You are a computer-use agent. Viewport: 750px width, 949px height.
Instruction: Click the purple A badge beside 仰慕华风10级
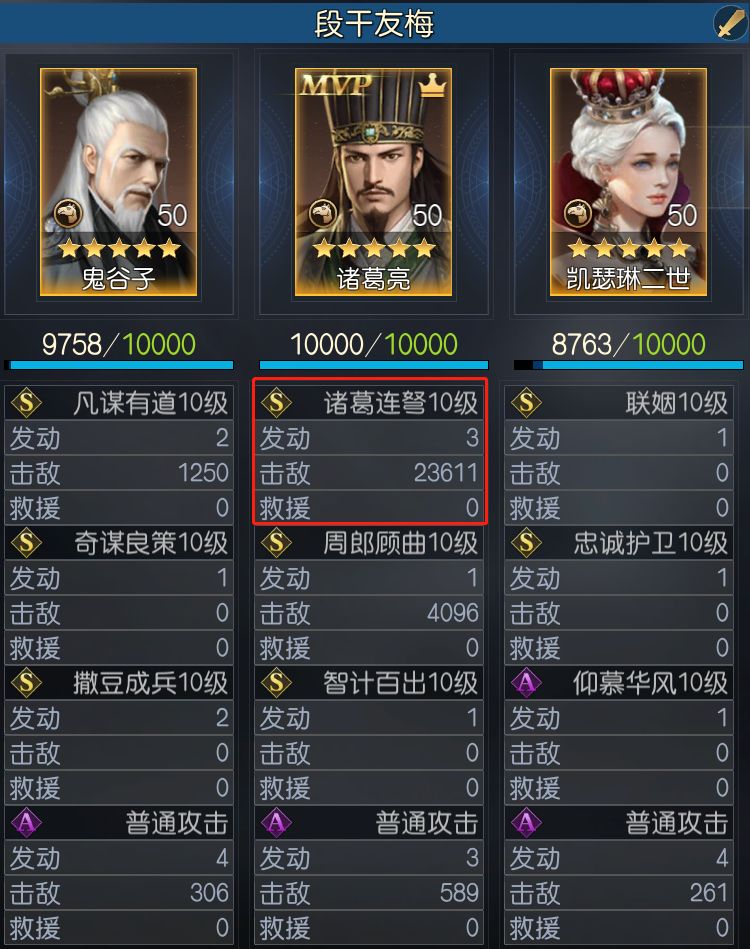tap(526, 683)
